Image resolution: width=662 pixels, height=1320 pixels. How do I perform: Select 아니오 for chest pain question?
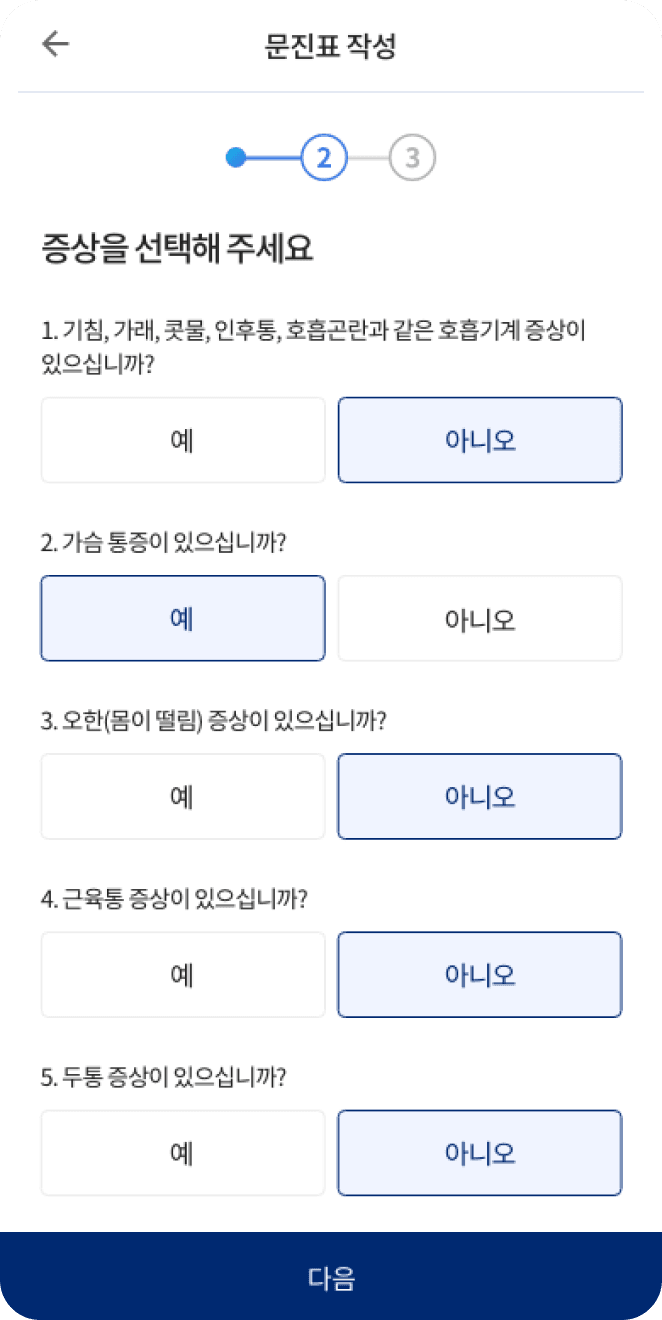tap(480, 618)
